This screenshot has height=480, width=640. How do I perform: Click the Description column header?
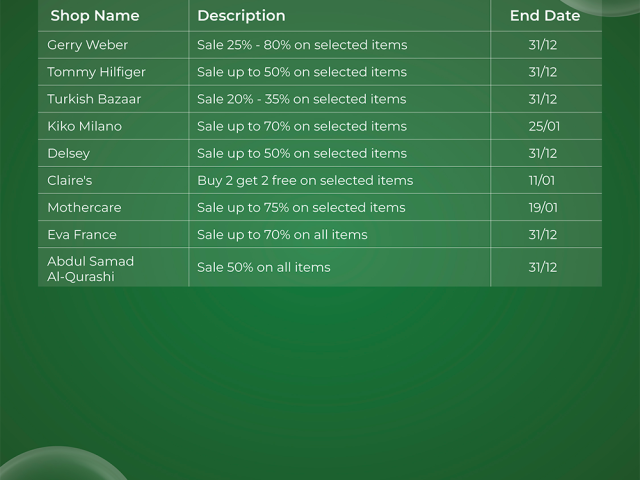(241, 16)
